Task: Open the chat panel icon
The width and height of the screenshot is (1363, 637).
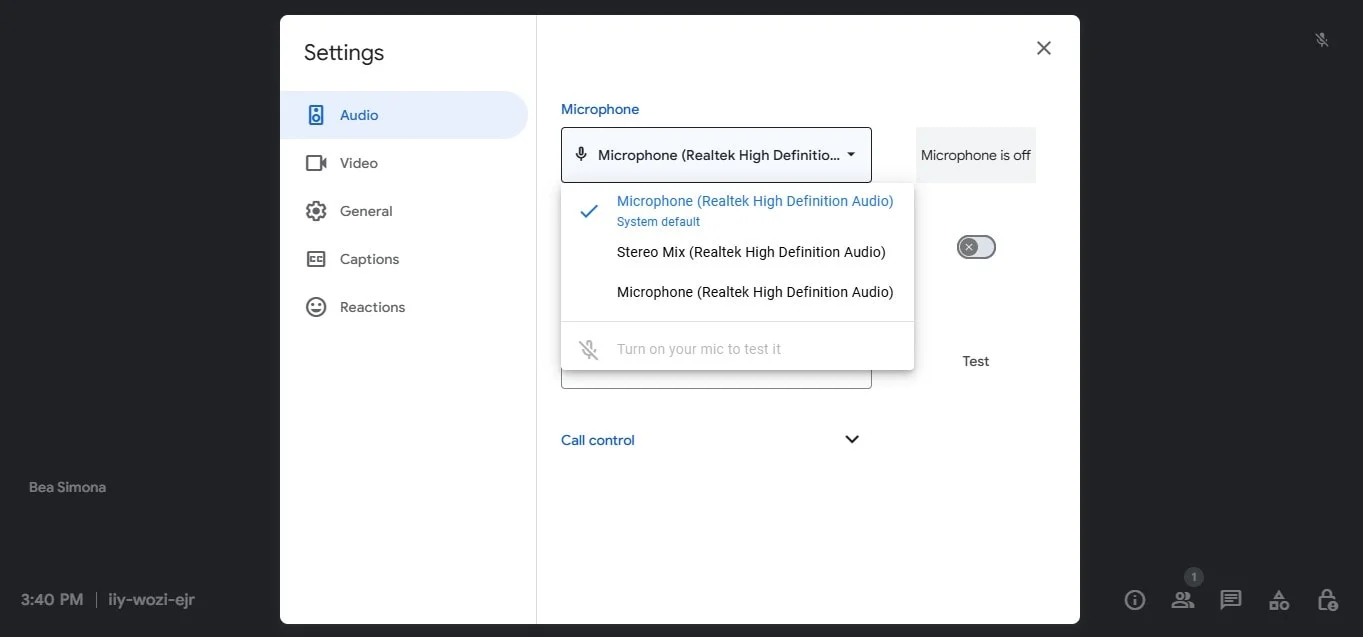Action: click(1231, 600)
